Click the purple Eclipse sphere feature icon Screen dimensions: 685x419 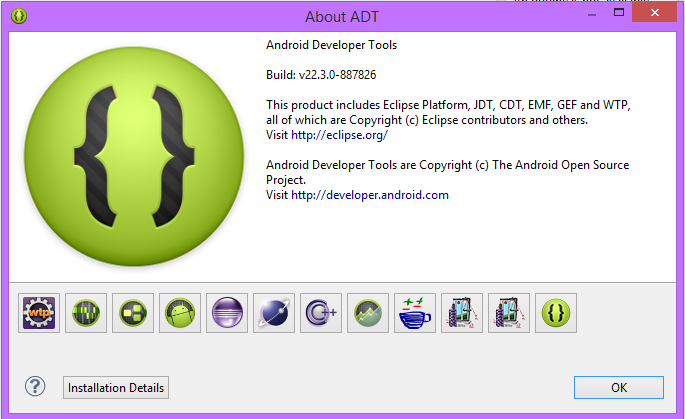(227, 313)
